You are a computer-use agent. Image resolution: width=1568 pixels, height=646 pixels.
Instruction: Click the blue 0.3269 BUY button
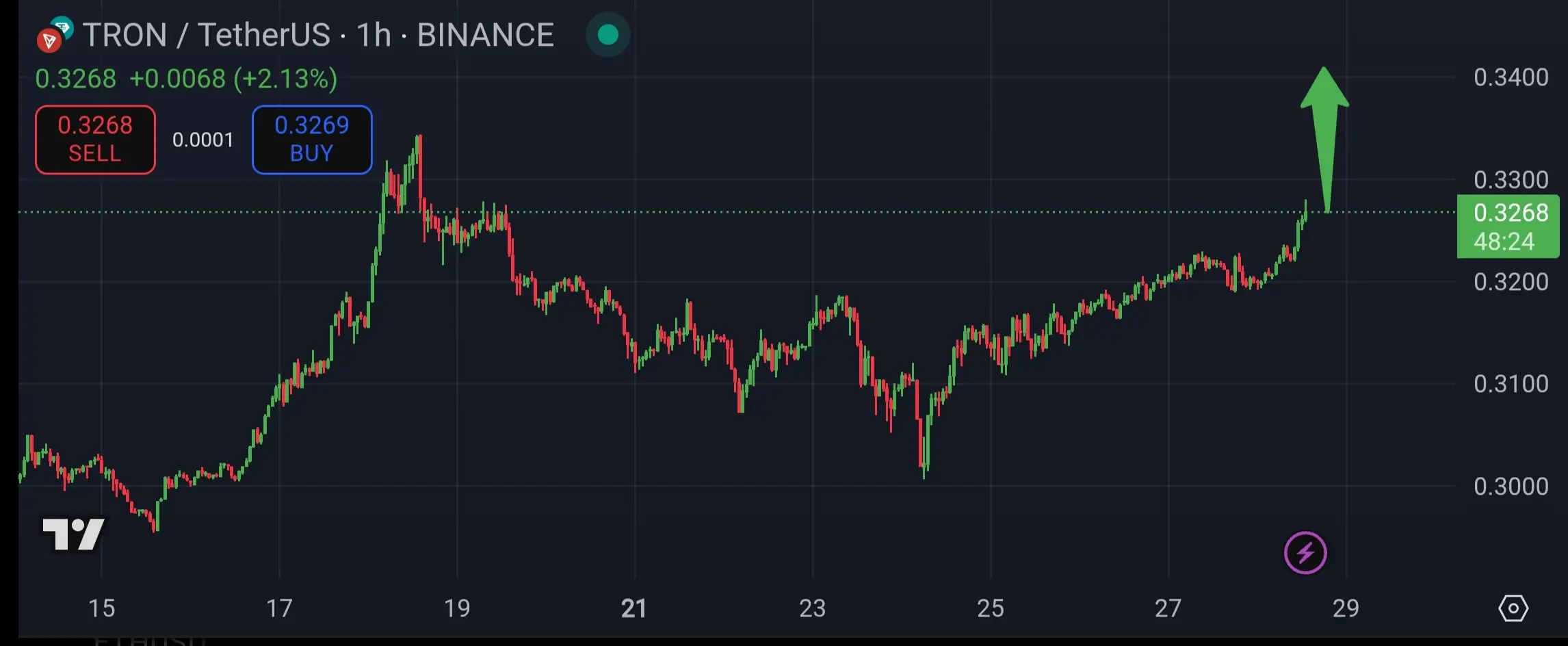pos(312,140)
